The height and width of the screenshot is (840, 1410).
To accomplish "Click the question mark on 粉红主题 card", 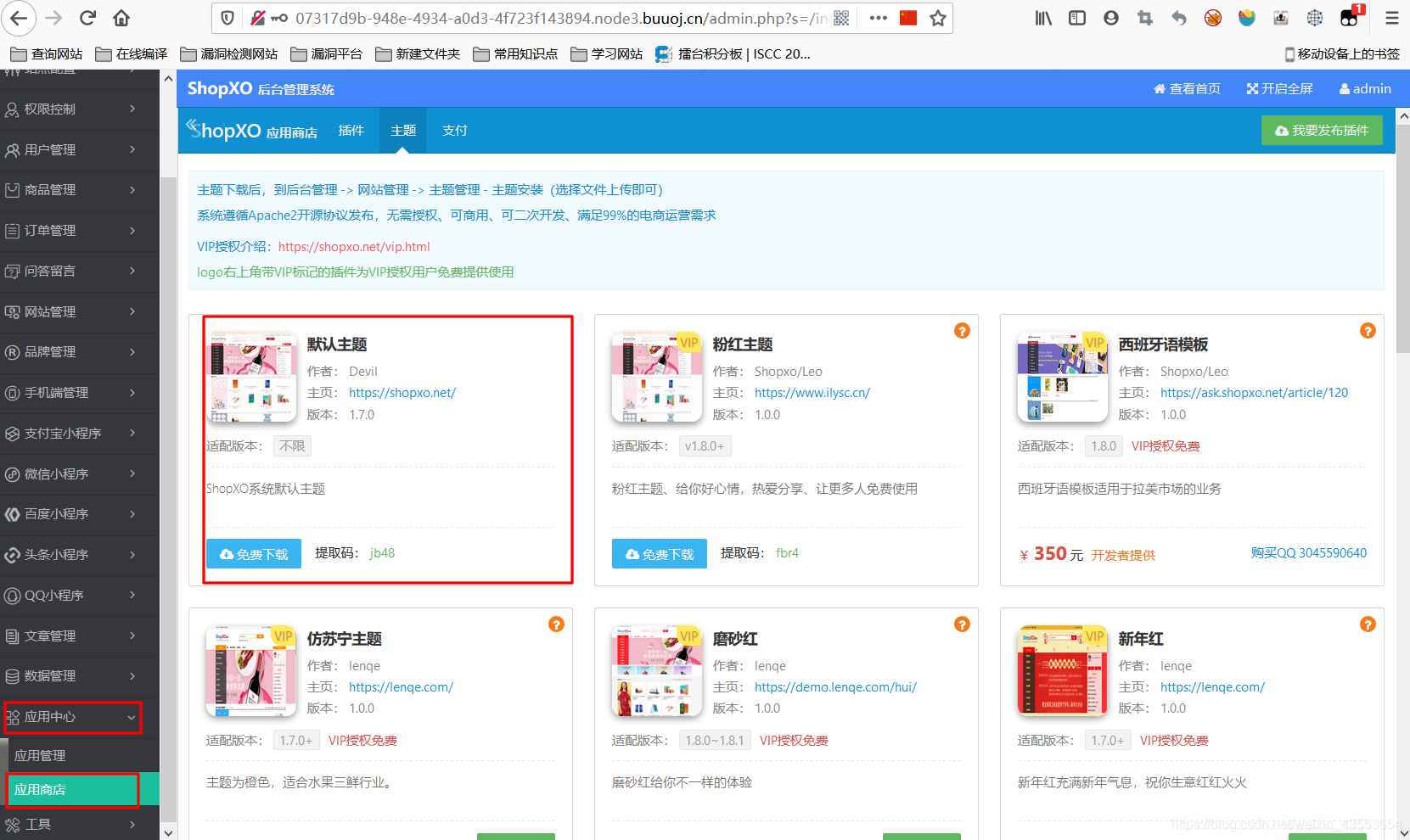I will click(x=962, y=331).
